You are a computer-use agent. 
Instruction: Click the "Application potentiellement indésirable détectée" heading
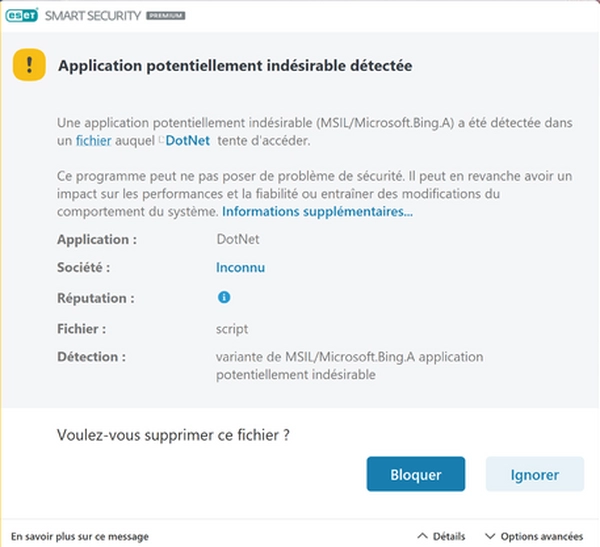(x=236, y=66)
